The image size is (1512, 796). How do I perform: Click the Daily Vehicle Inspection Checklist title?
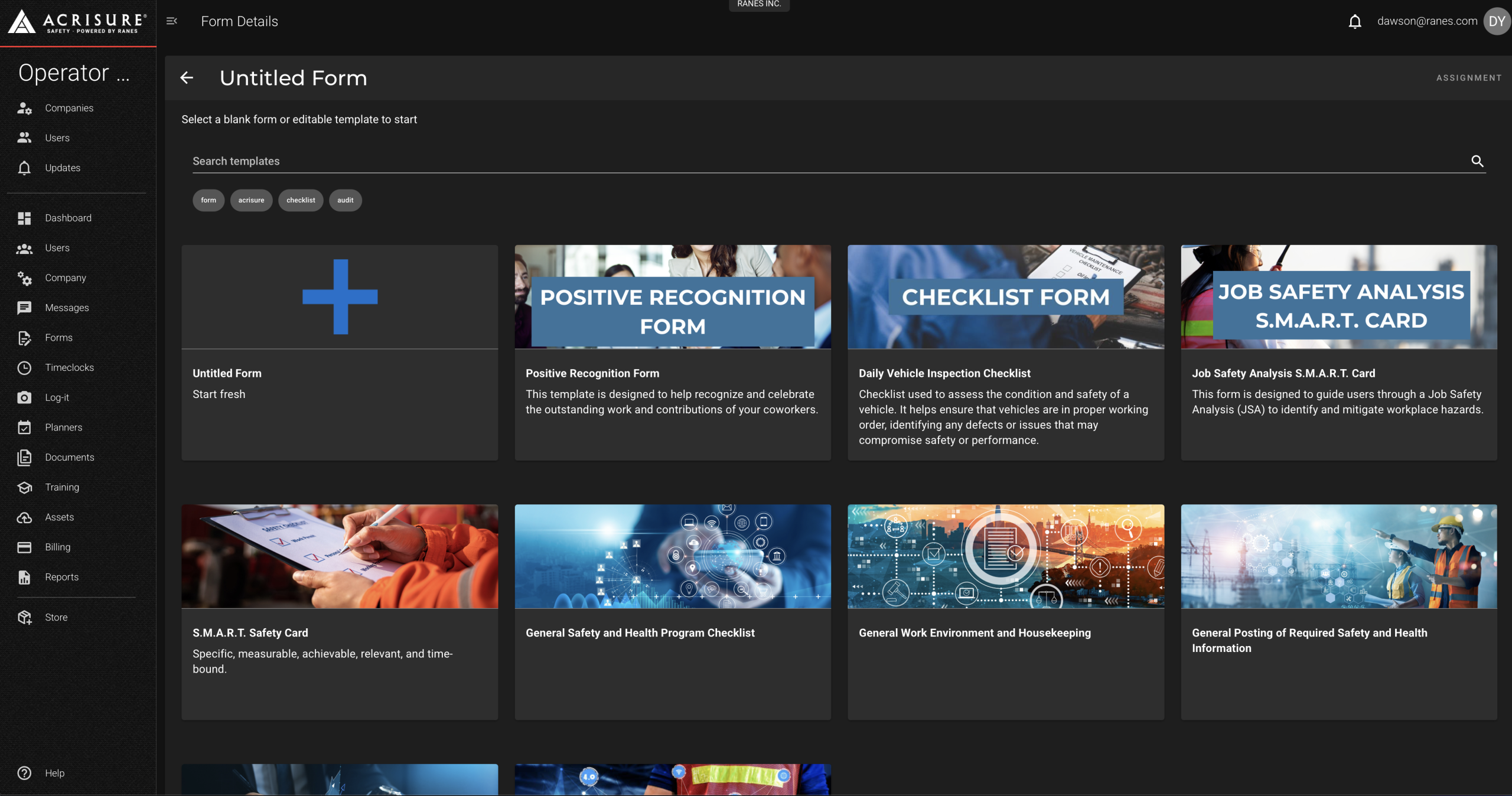click(x=944, y=373)
